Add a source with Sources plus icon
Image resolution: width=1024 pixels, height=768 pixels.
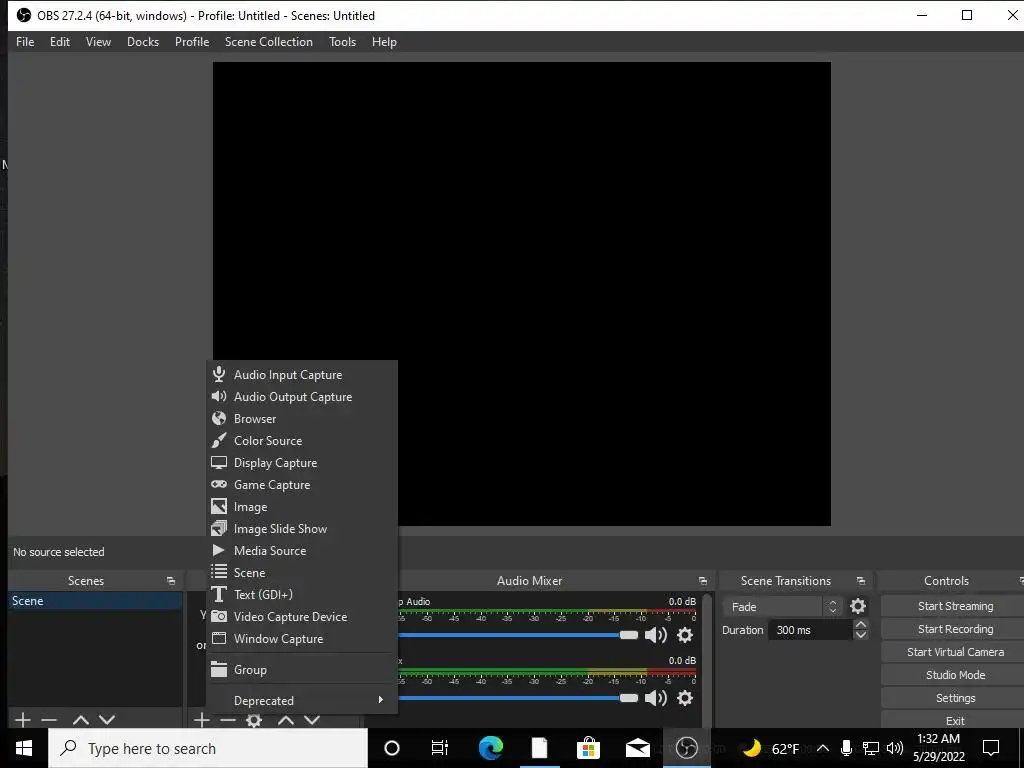[202, 720]
